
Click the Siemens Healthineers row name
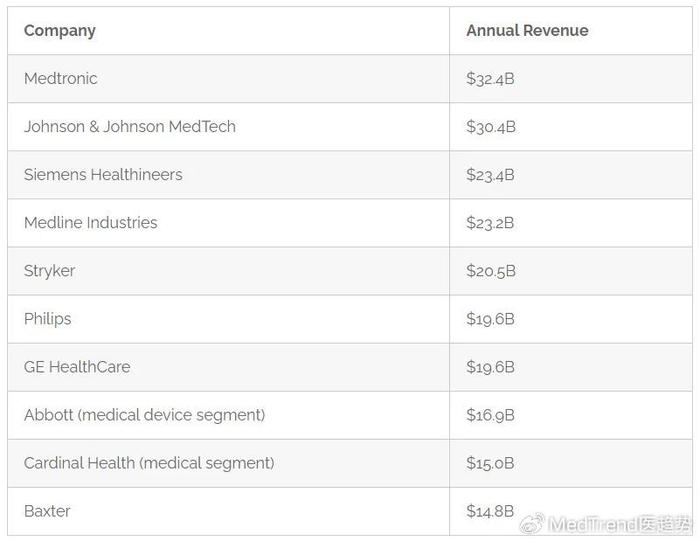[103, 174]
